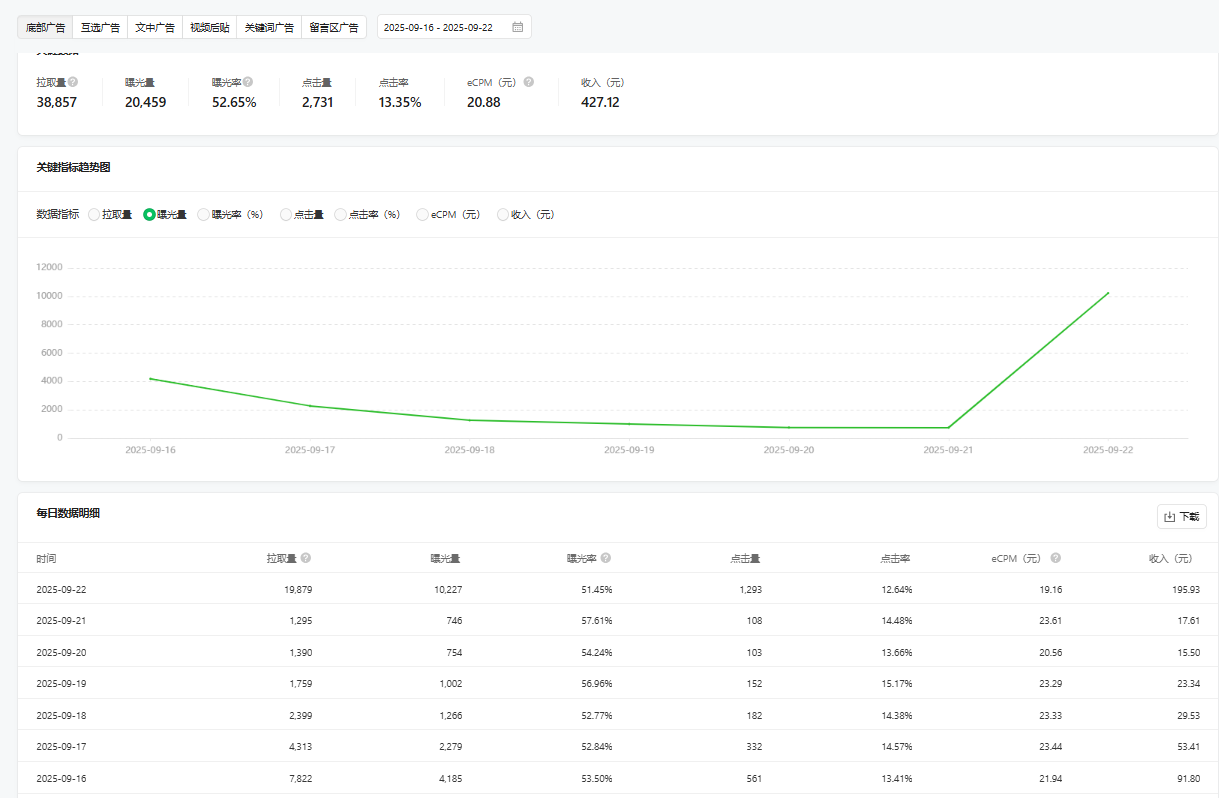
Task: Click table cell 7,822
Action: click(x=299, y=778)
